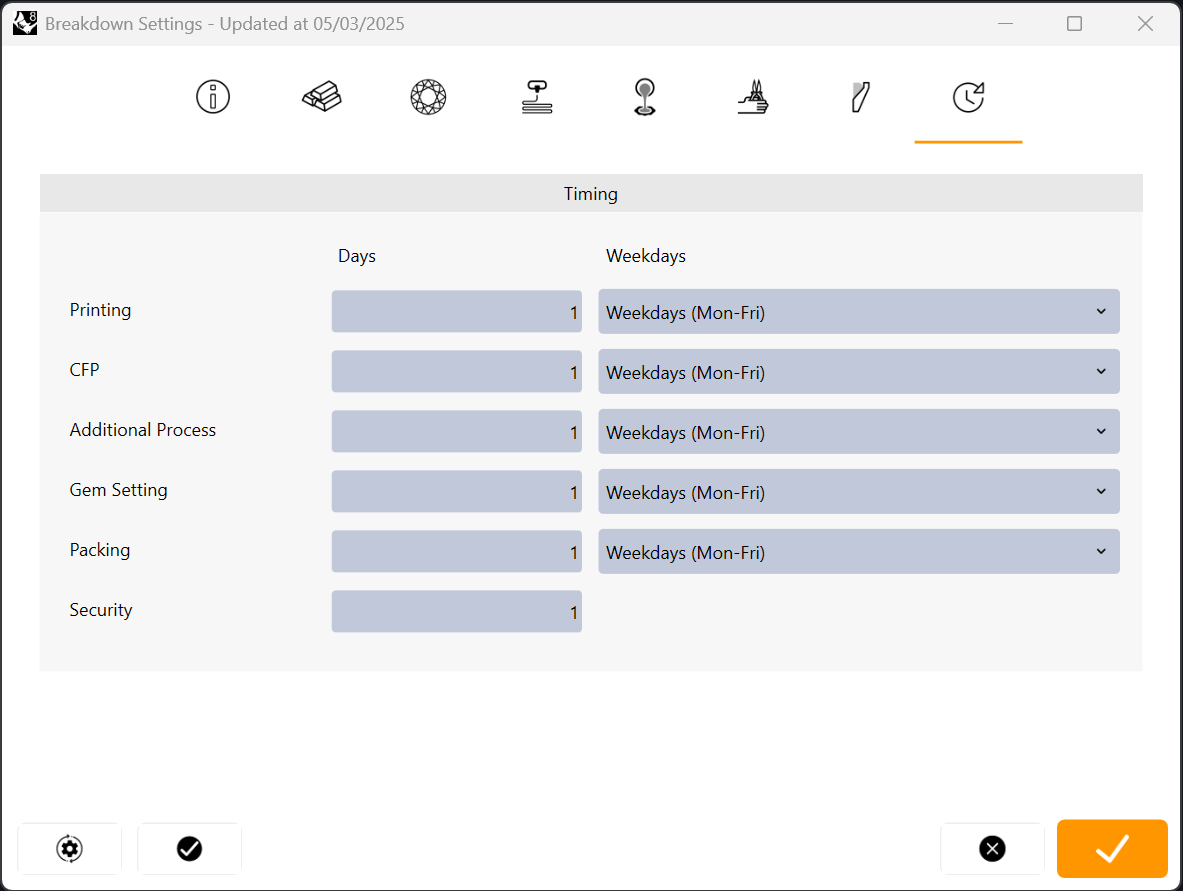Close the Breakdown Settings window
The height and width of the screenshot is (891, 1183).
pyautogui.click(x=1145, y=23)
